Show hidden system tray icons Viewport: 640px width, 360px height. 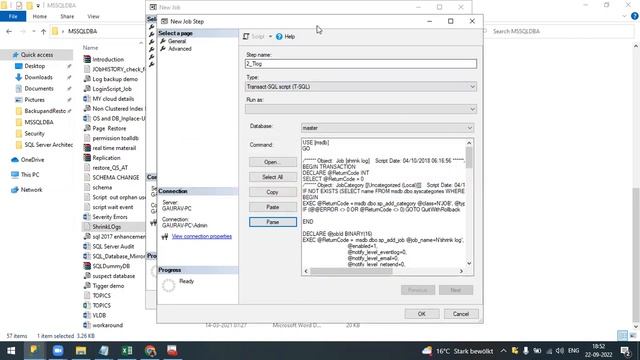503,351
